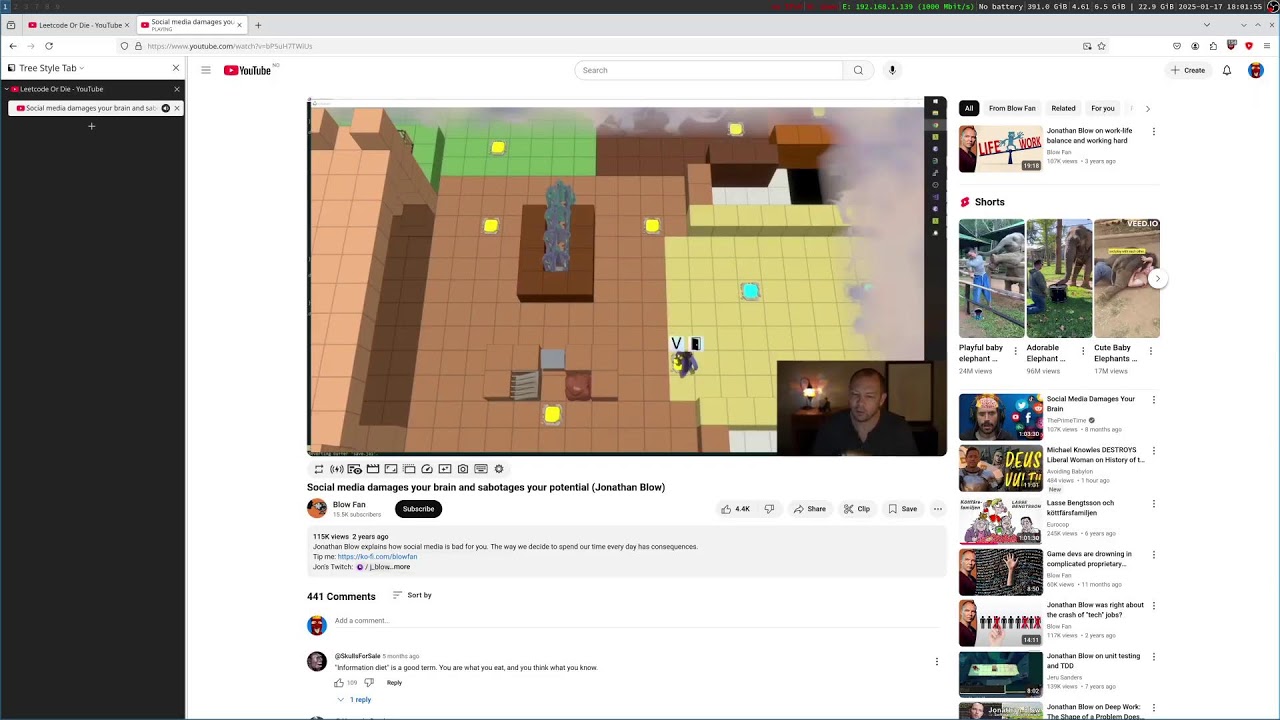Bookmark this page with star icon

(x=1101, y=46)
